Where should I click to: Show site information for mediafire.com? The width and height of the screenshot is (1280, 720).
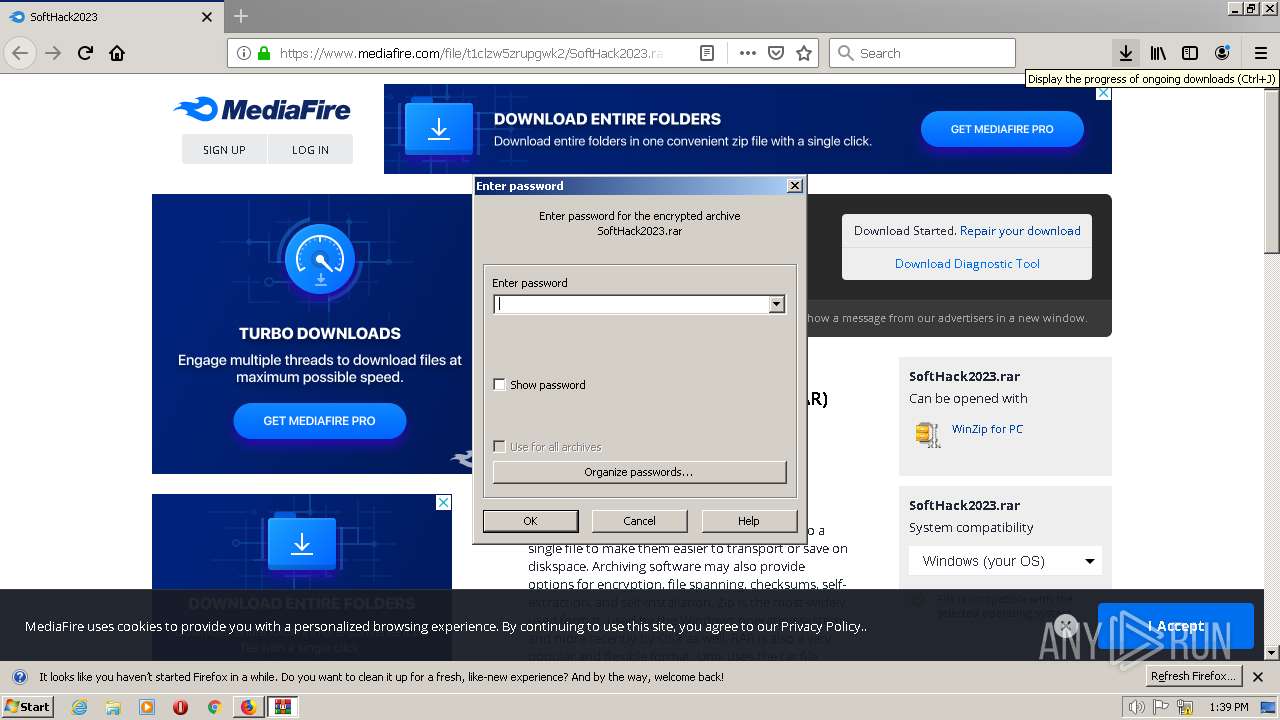[244, 53]
